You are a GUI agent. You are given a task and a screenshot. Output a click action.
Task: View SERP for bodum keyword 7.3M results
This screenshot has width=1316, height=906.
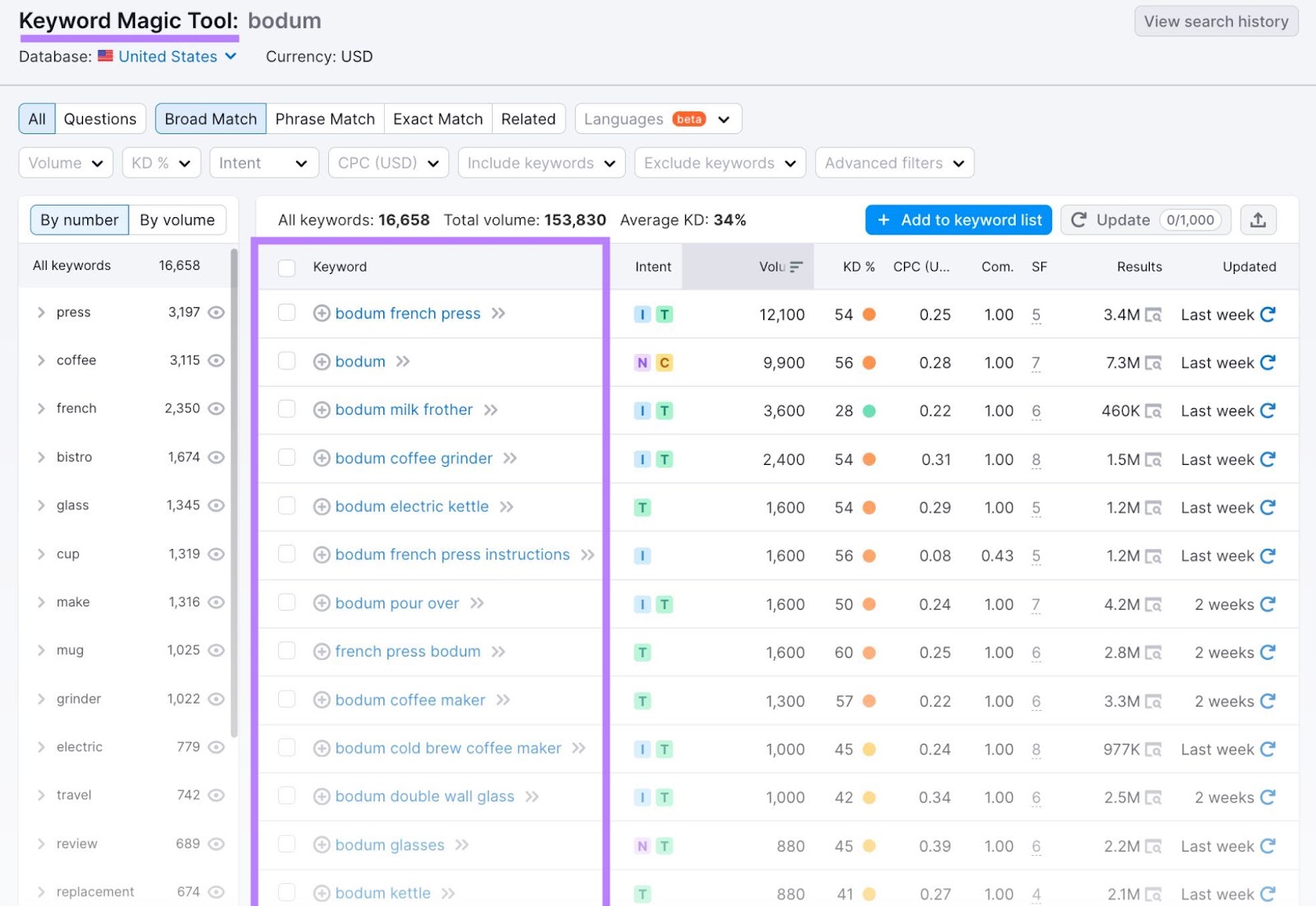1153,363
